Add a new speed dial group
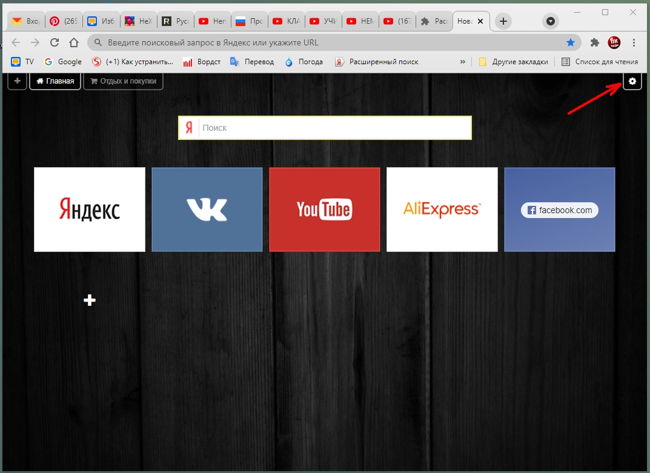Viewport: 650px width, 473px height. pos(17,81)
